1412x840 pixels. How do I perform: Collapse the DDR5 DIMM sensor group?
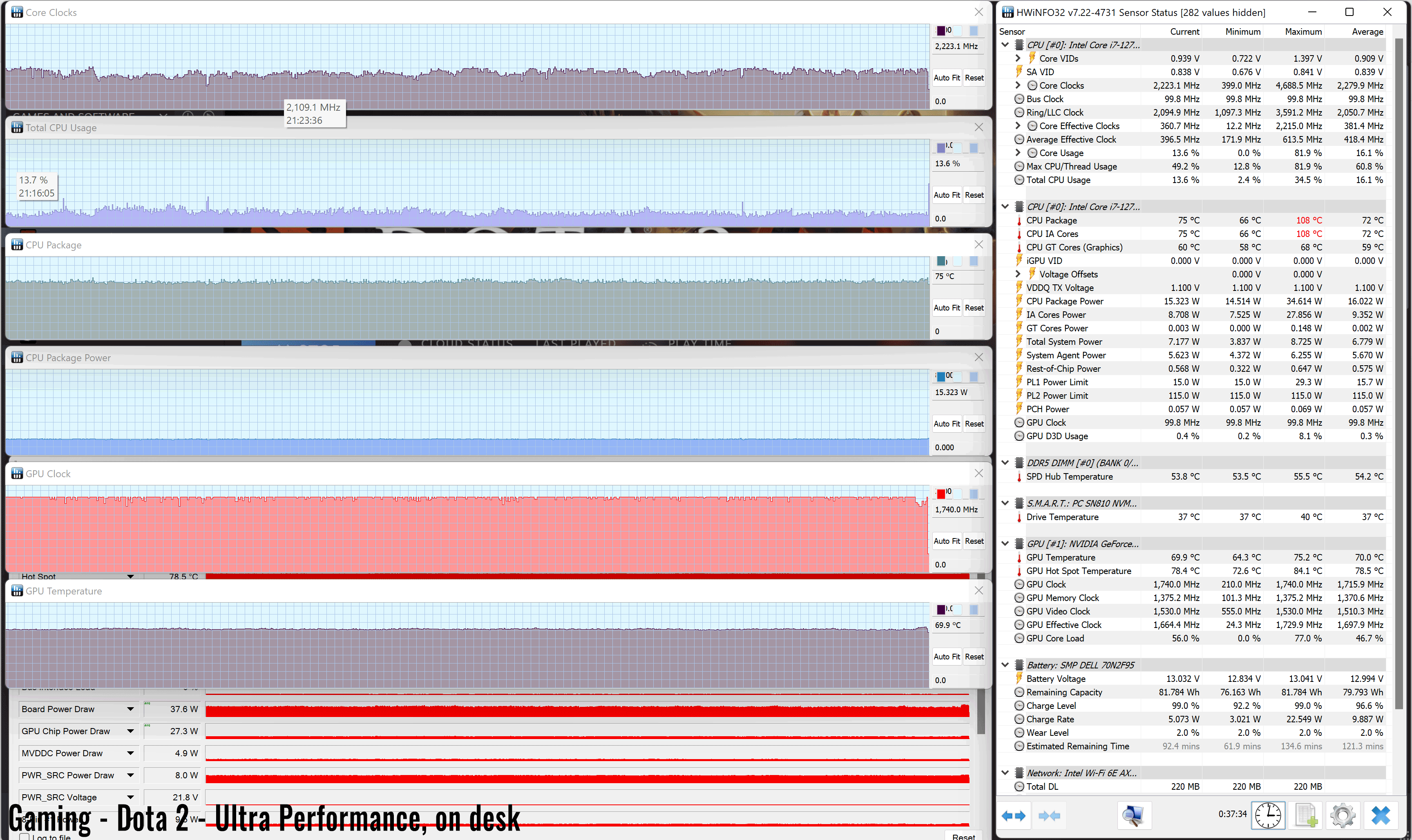pyautogui.click(x=1005, y=463)
